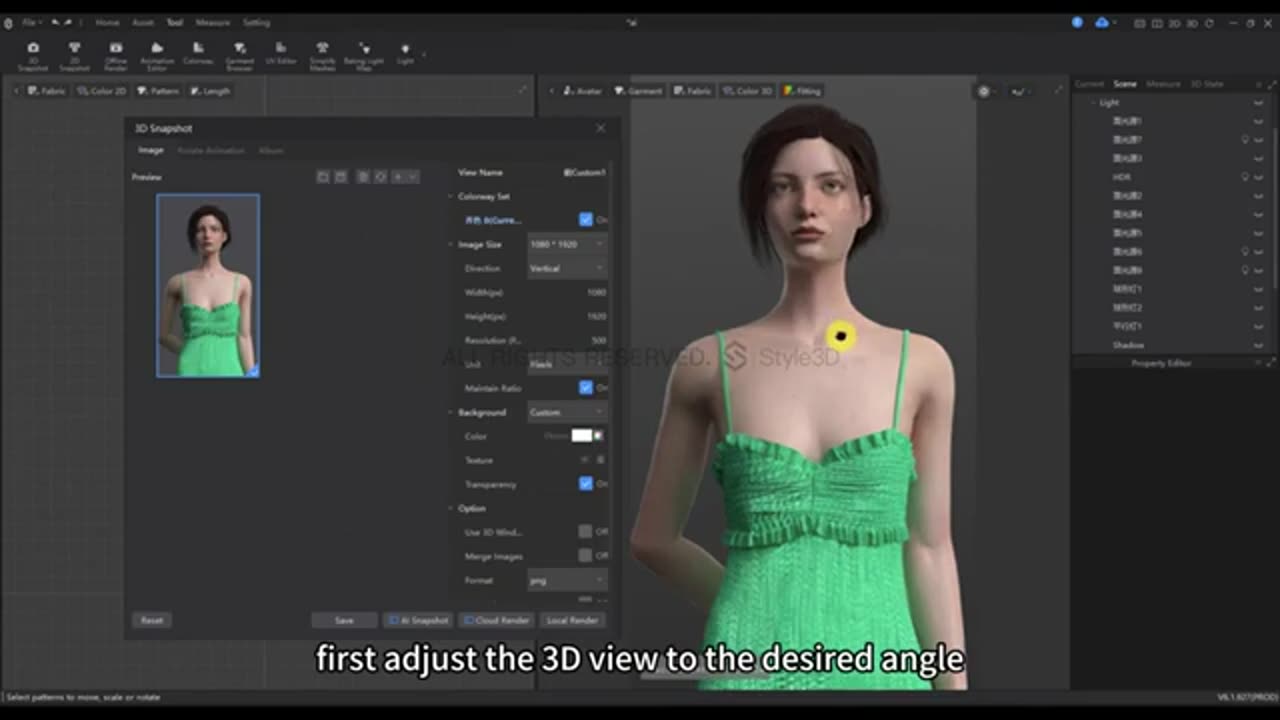
Task: Open the Image Size 1080*1920 dropdown
Action: pos(566,244)
